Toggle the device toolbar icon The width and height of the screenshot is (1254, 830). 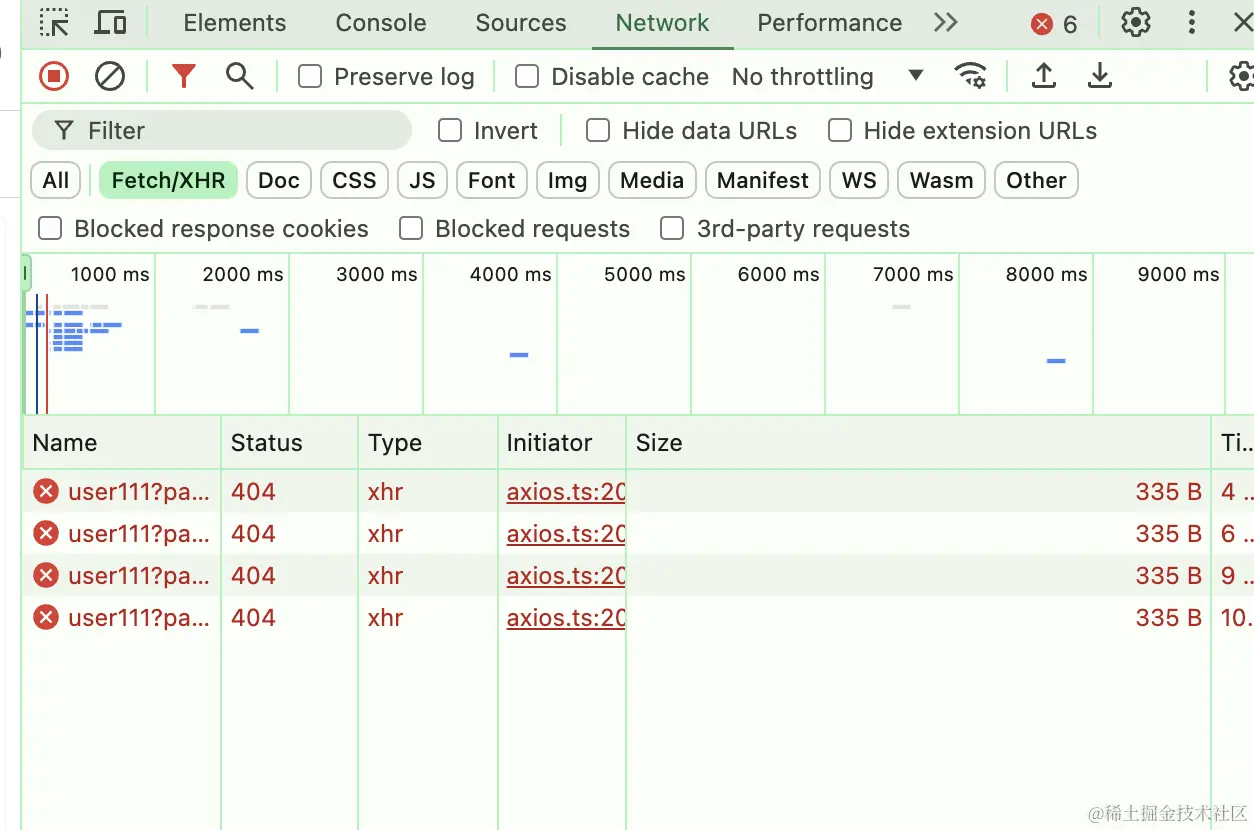(x=110, y=23)
